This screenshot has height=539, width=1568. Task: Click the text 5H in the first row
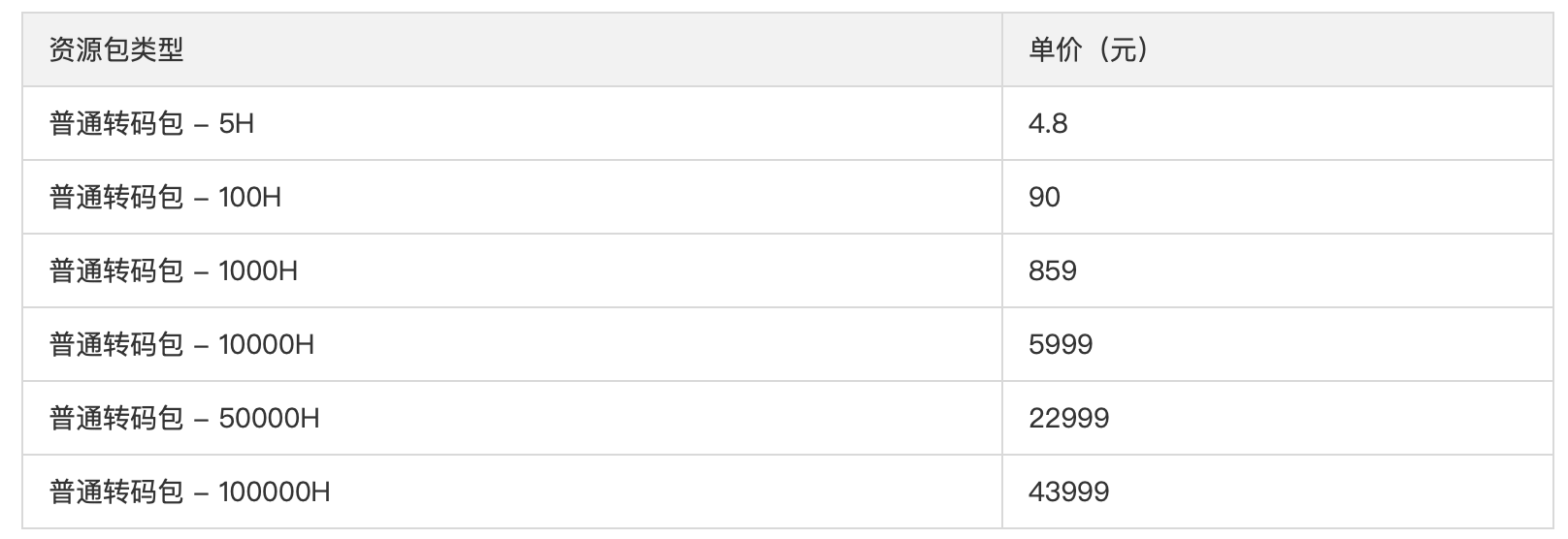pyautogui.click(x=237, y=123)
